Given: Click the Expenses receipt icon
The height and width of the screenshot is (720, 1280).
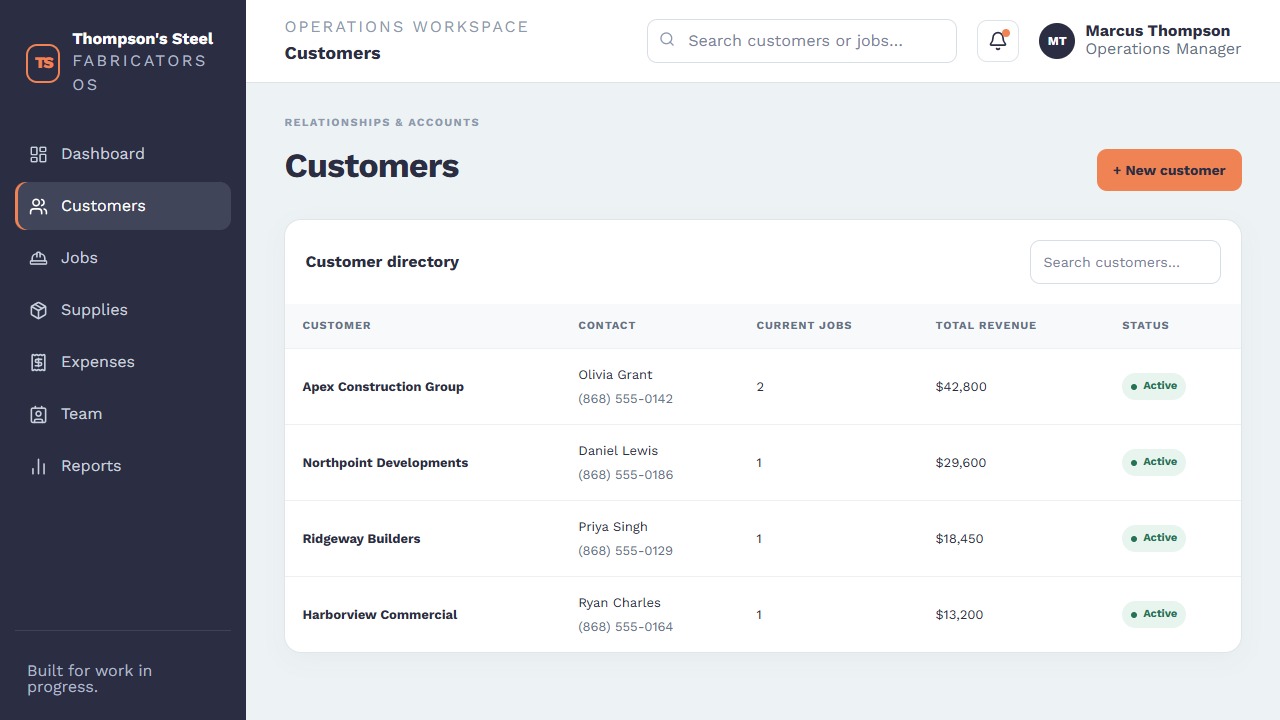Looking at the screenshot, I should pyautogui.click(x=38, y=362).
